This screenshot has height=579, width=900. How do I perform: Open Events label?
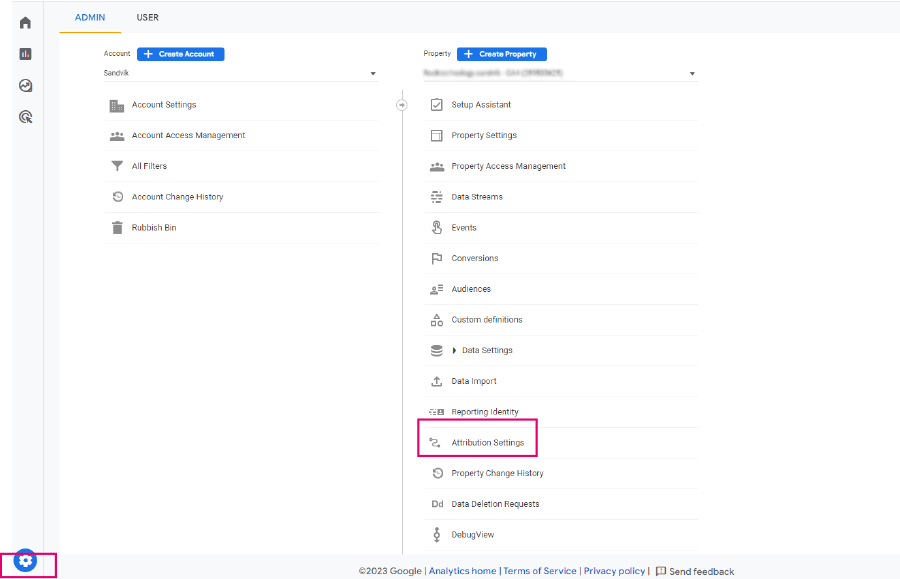click(464, 228)
